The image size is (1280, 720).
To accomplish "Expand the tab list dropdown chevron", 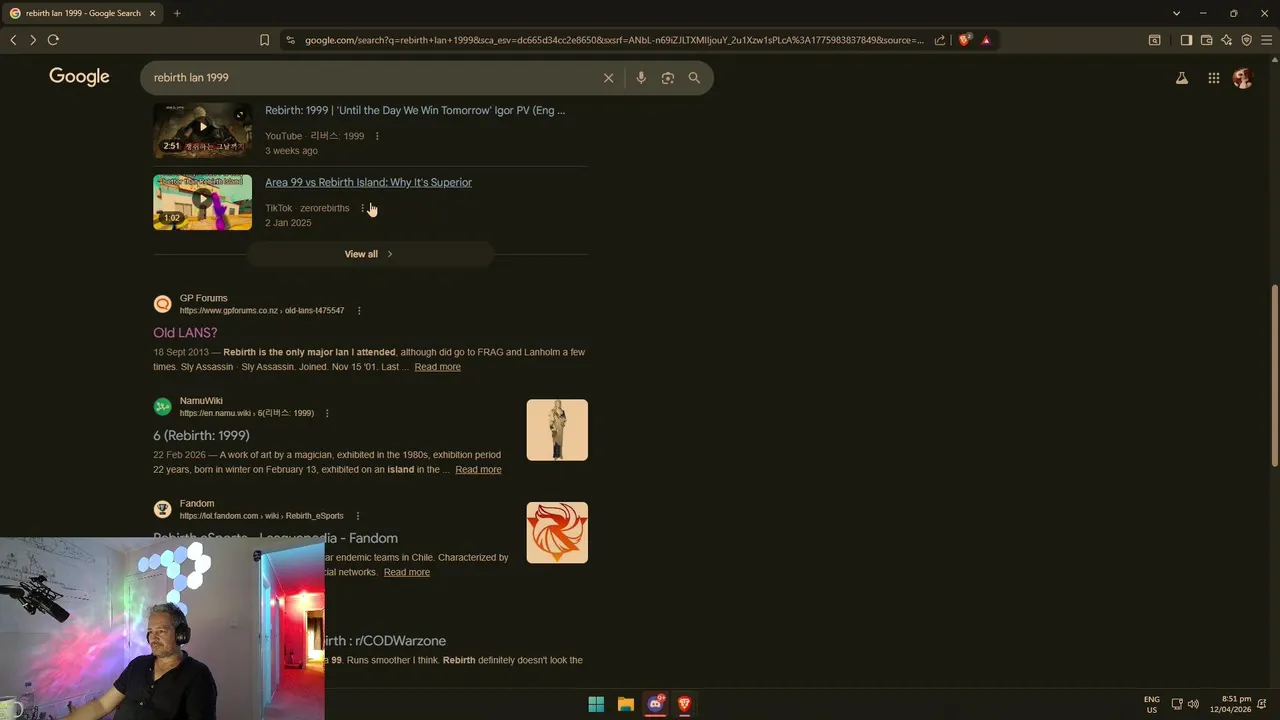I will pos(1176,13).
